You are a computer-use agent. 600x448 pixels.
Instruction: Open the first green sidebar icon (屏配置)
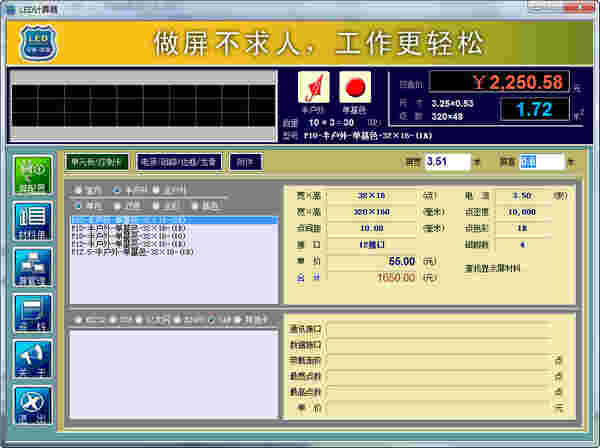click(x=33, y=174)
